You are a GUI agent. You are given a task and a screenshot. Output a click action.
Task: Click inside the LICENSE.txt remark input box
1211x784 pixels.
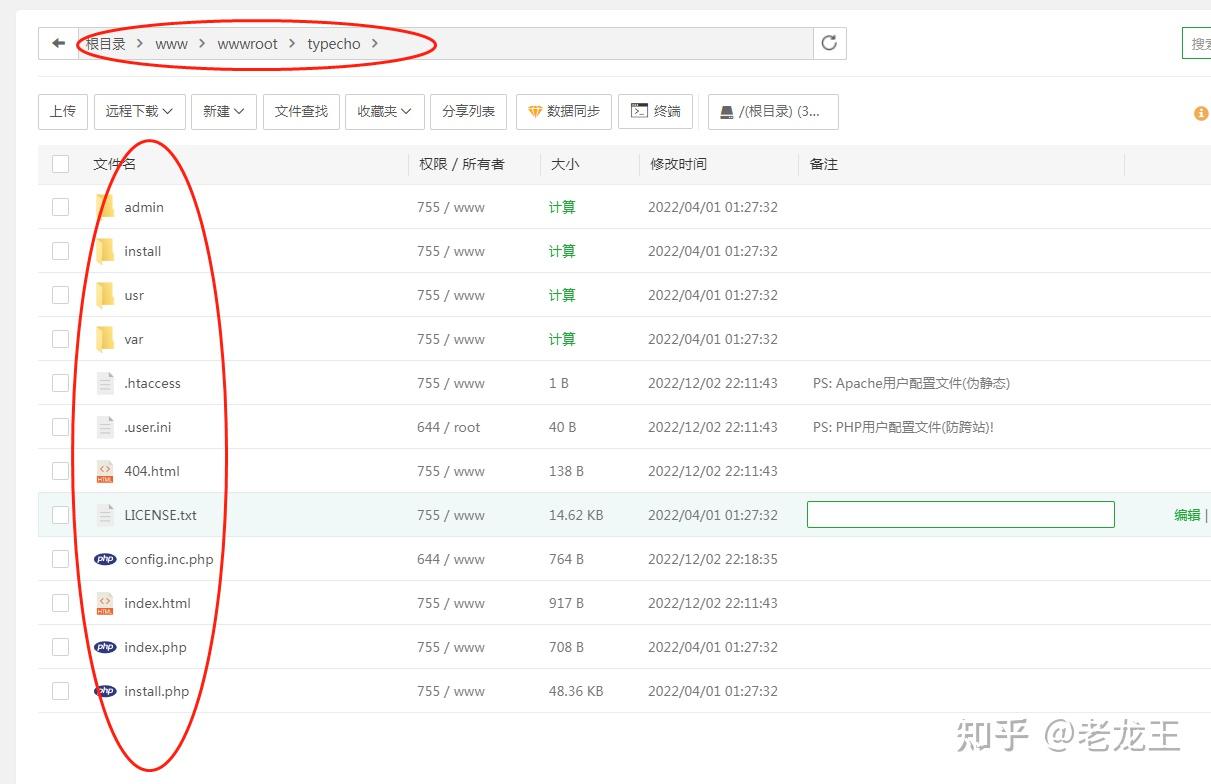coord(960,514)
